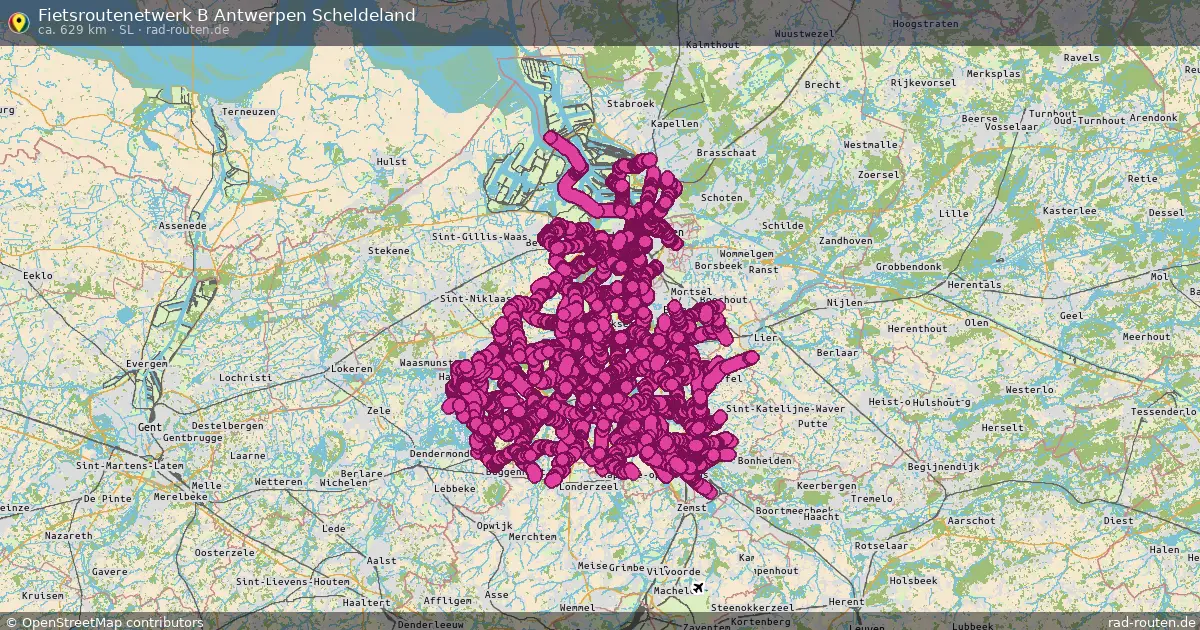Click the Schoten town label

722,198
